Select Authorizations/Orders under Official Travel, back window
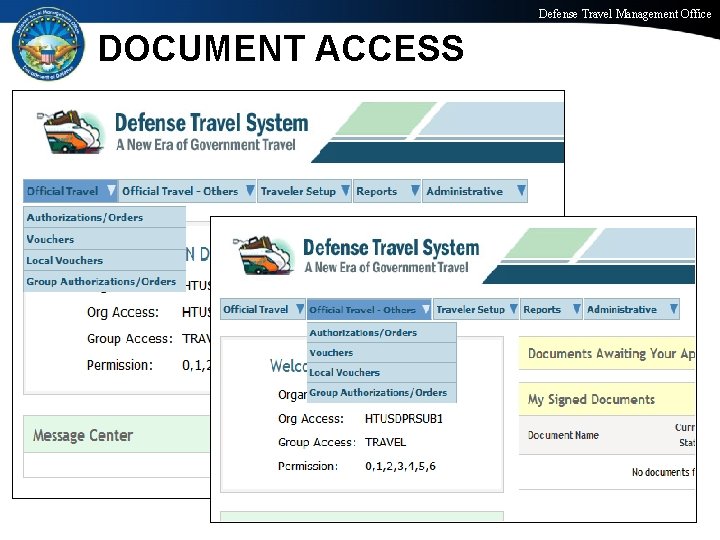The image size is (720, 540). (x=105, y=217)
